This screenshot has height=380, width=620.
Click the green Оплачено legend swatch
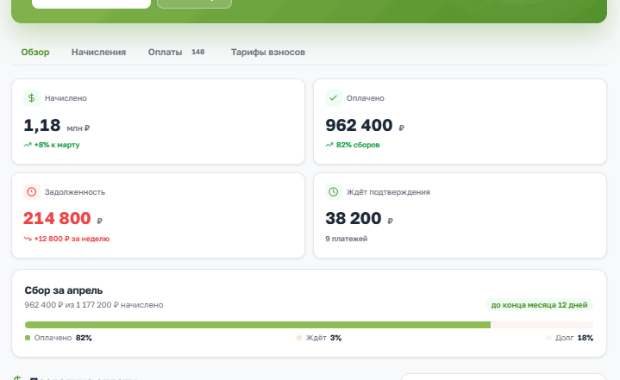(27, 338)
